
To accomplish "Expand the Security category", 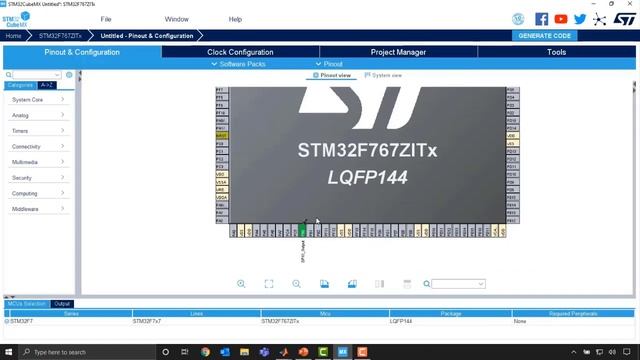I will click(38, 178).
